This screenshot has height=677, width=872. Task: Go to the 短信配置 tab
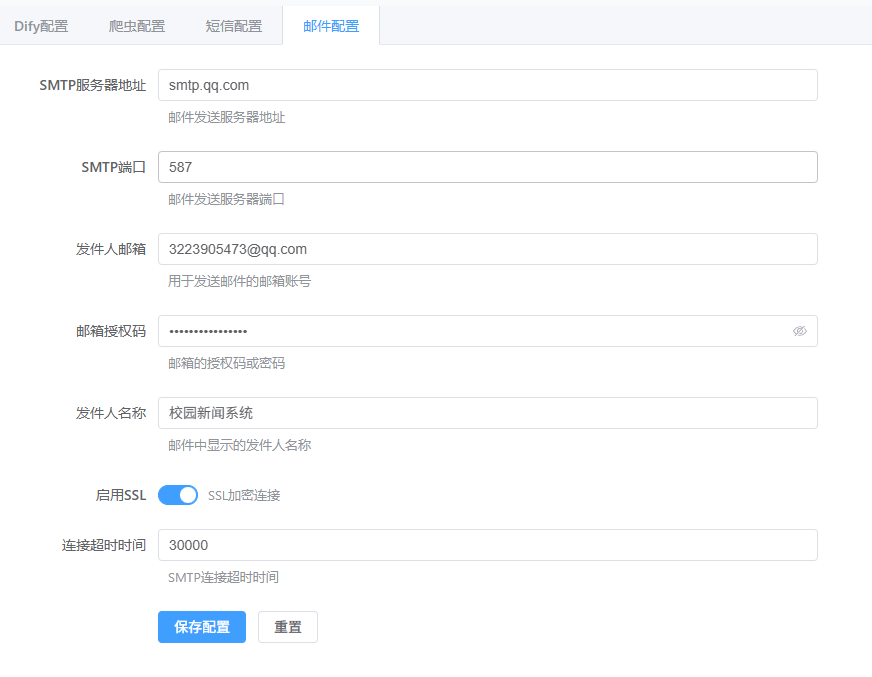tap(234, 26)
